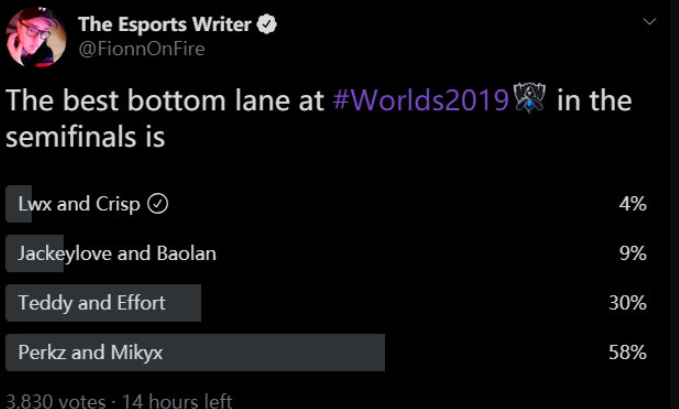Screen dimensions: 679x409
Task: Click the 9% result percentage
Action: (633, 253)
